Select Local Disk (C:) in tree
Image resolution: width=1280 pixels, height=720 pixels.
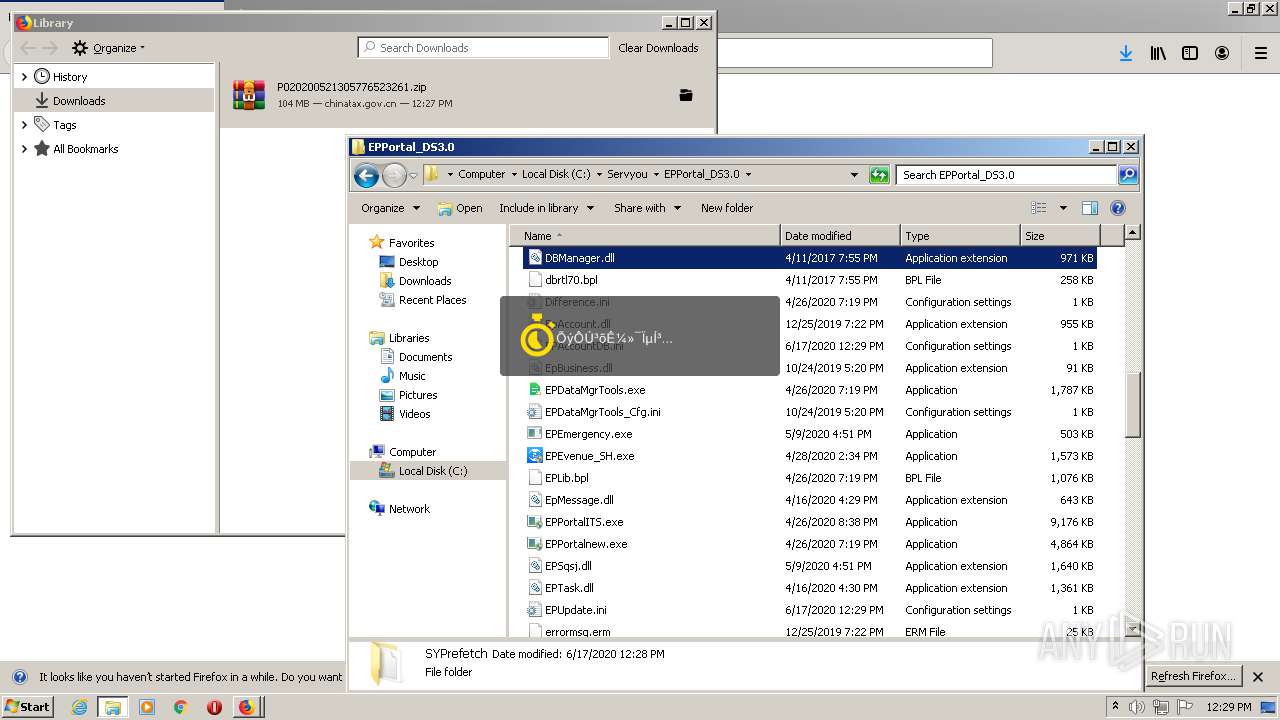[x=423, y=471]
